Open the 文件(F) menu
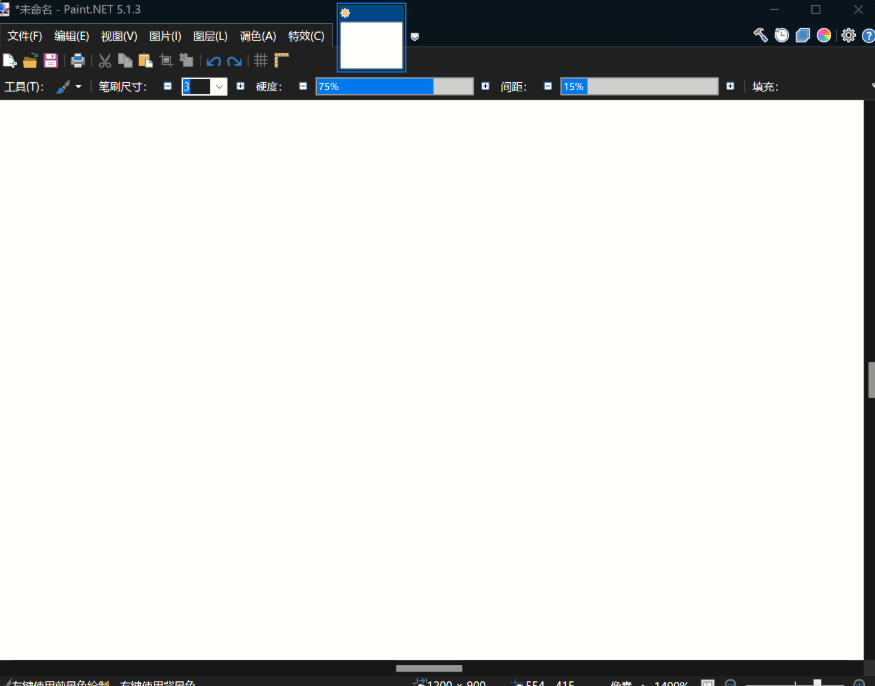The height and width of the screenshot is (686, 875). pos(25,36)
